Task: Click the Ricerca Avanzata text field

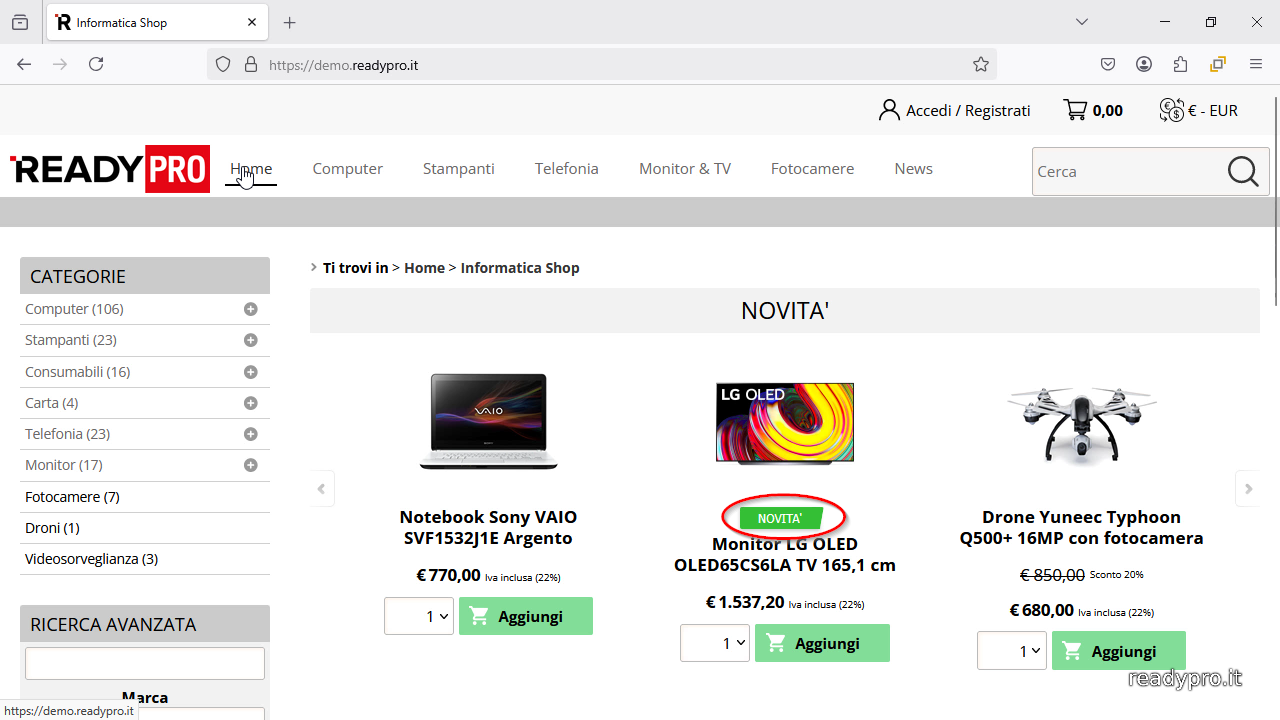Action: tap(145, 663)
